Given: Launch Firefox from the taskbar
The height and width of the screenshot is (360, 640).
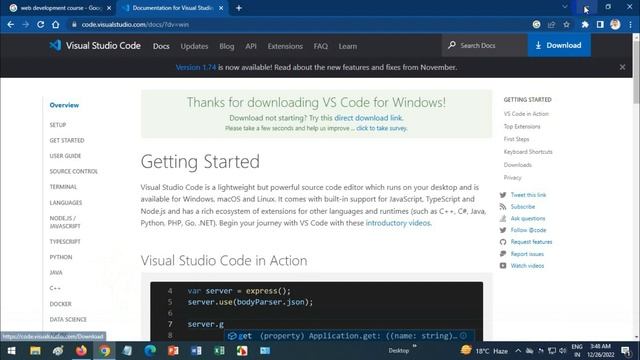Looking at the screenshot, I should click(81, 351).
